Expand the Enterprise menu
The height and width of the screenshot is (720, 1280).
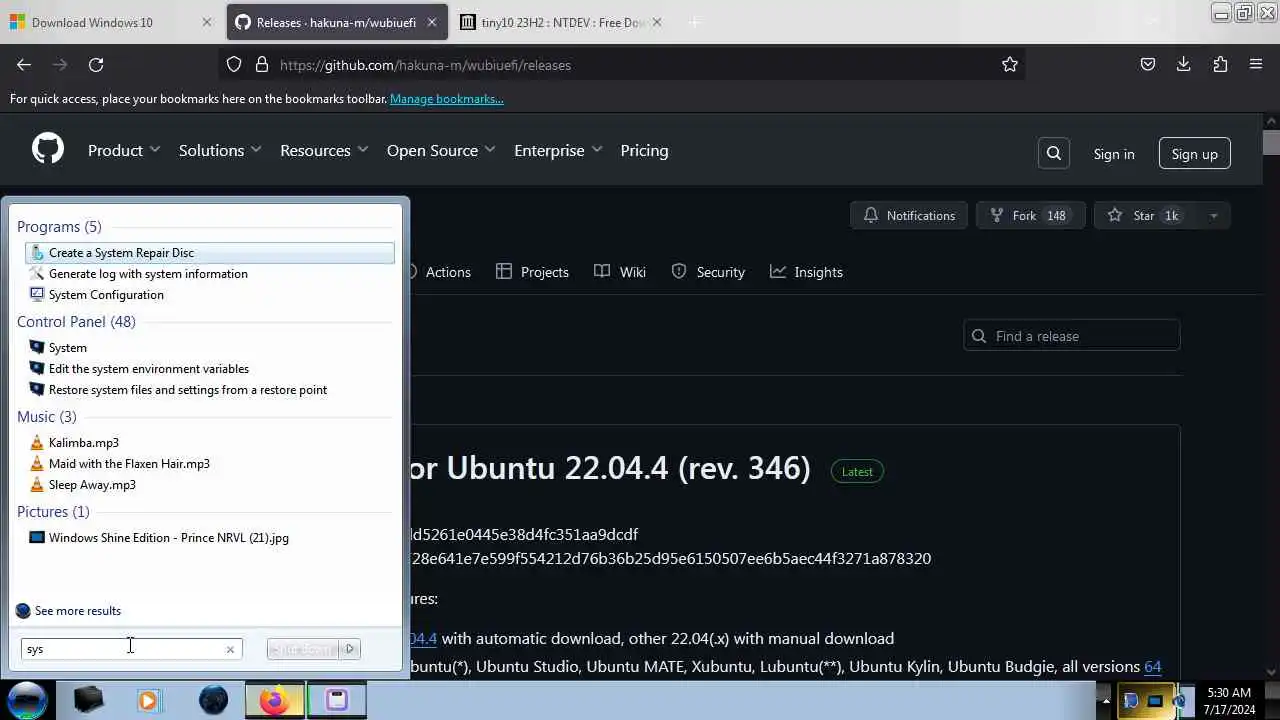[558, 151]
